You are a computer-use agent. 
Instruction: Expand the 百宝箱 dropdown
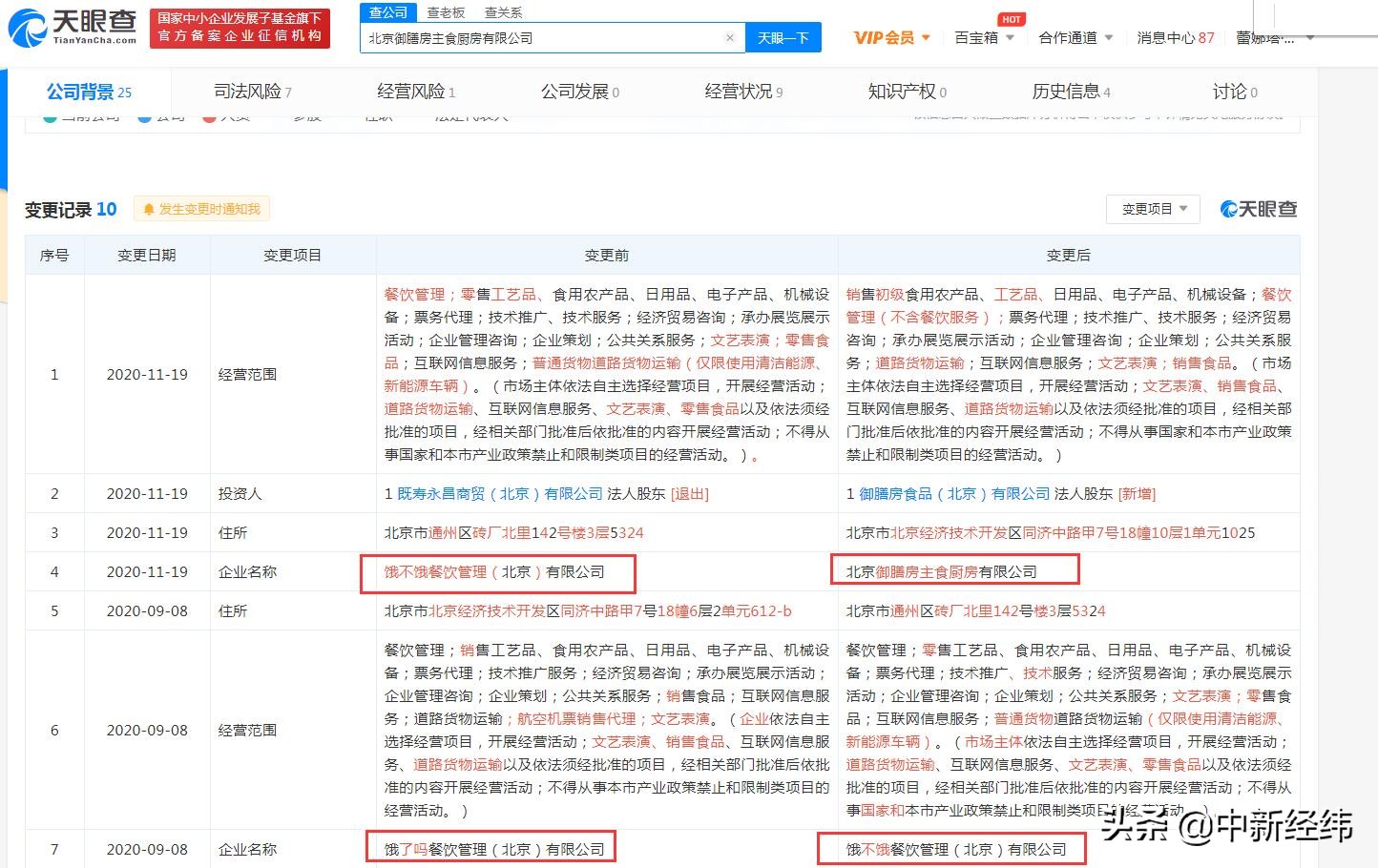click(984, 36)
